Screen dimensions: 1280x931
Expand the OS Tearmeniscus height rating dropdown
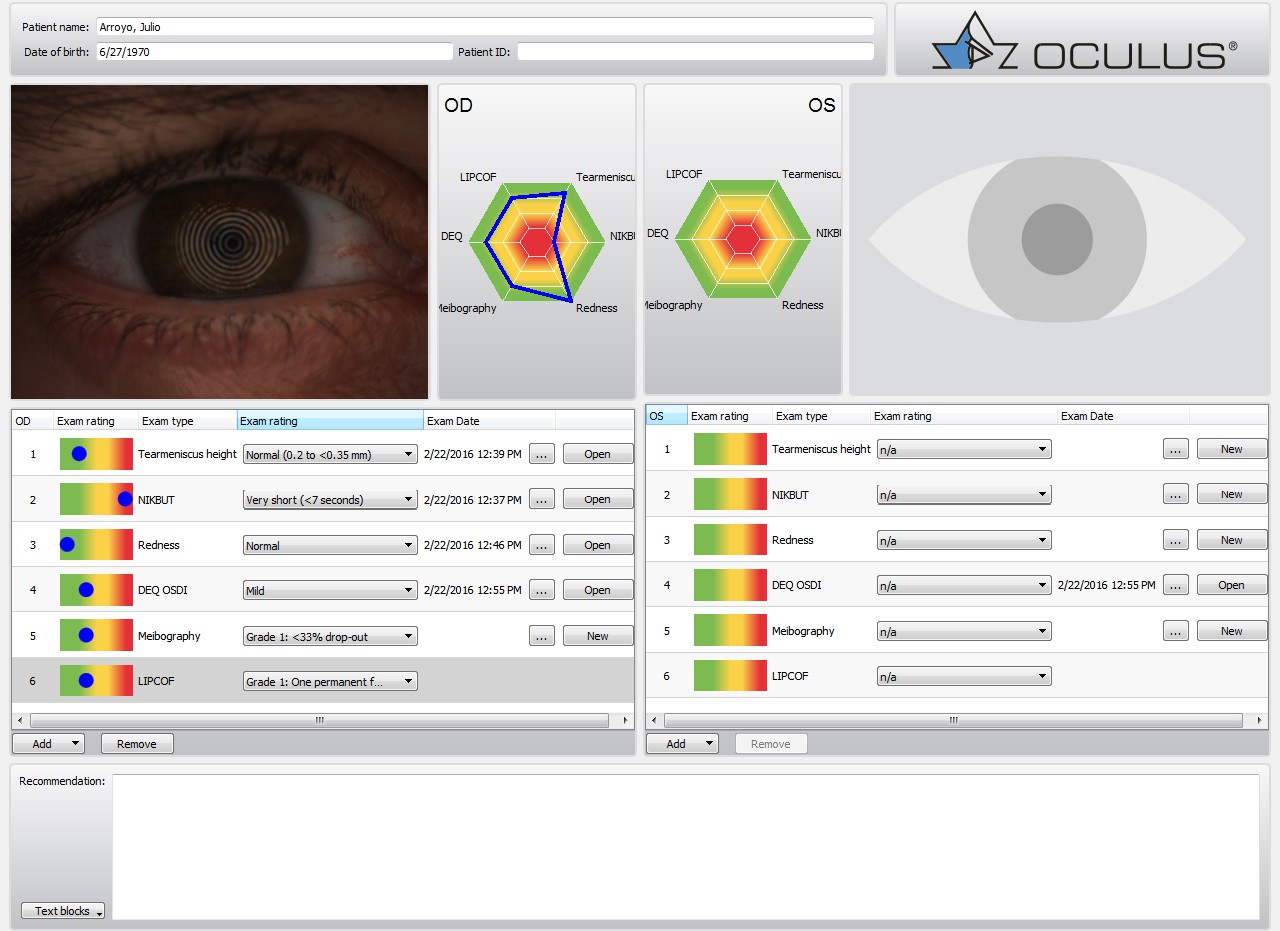click(x=964, y=450)
